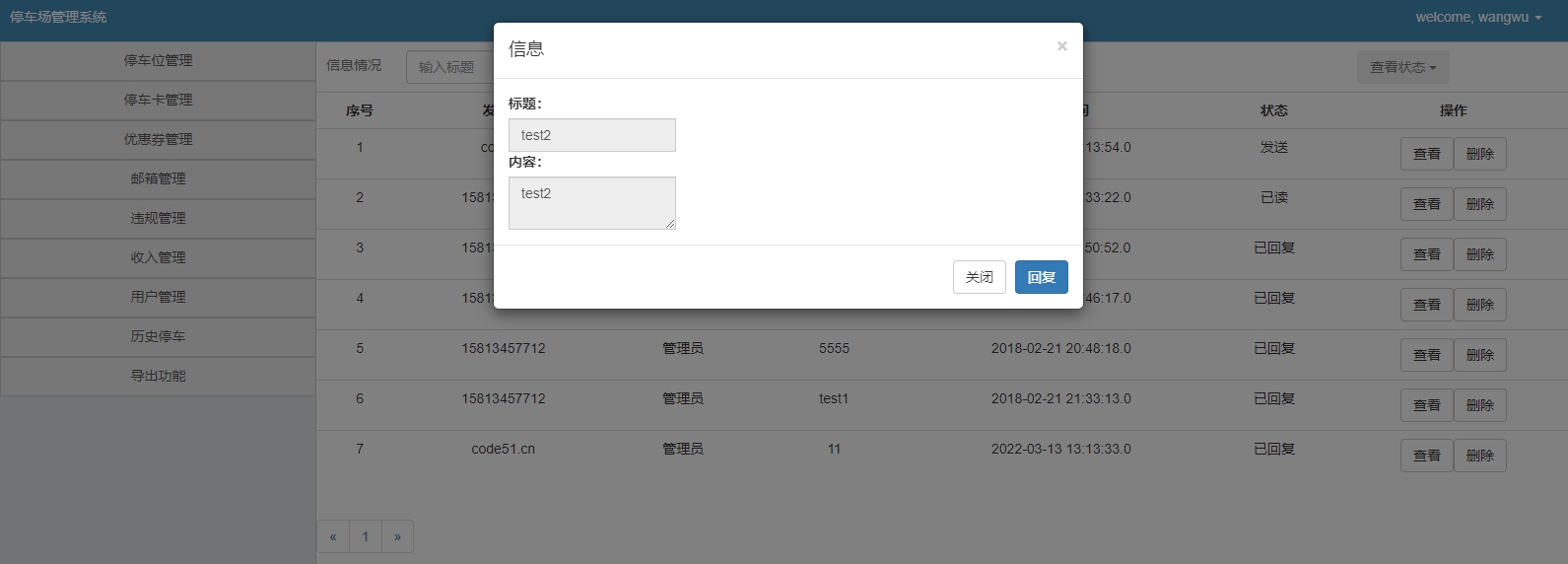This screenshot has height=564, width=1568.
Task: Click the 标题 field containing test2
Action: (x=591, y=135)
